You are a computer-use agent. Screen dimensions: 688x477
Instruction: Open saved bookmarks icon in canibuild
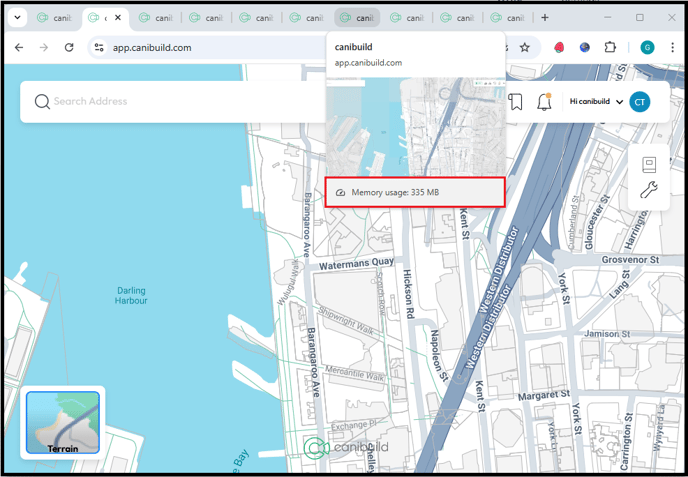[516, 102]
